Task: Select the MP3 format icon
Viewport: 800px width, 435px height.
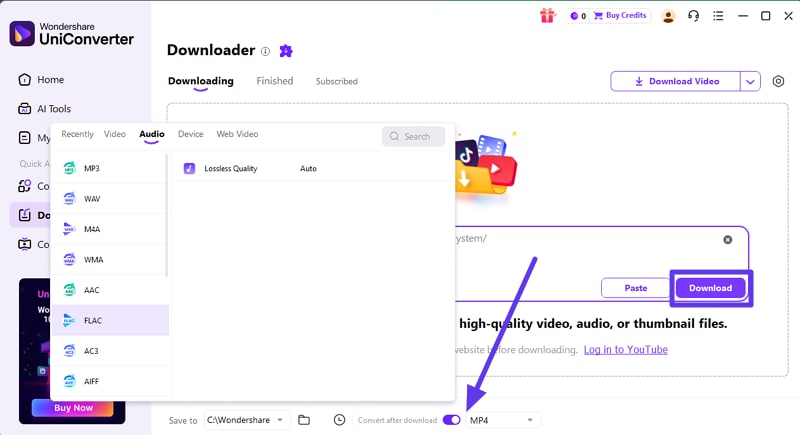Action: pyautogui.click(x=69, y=168)
